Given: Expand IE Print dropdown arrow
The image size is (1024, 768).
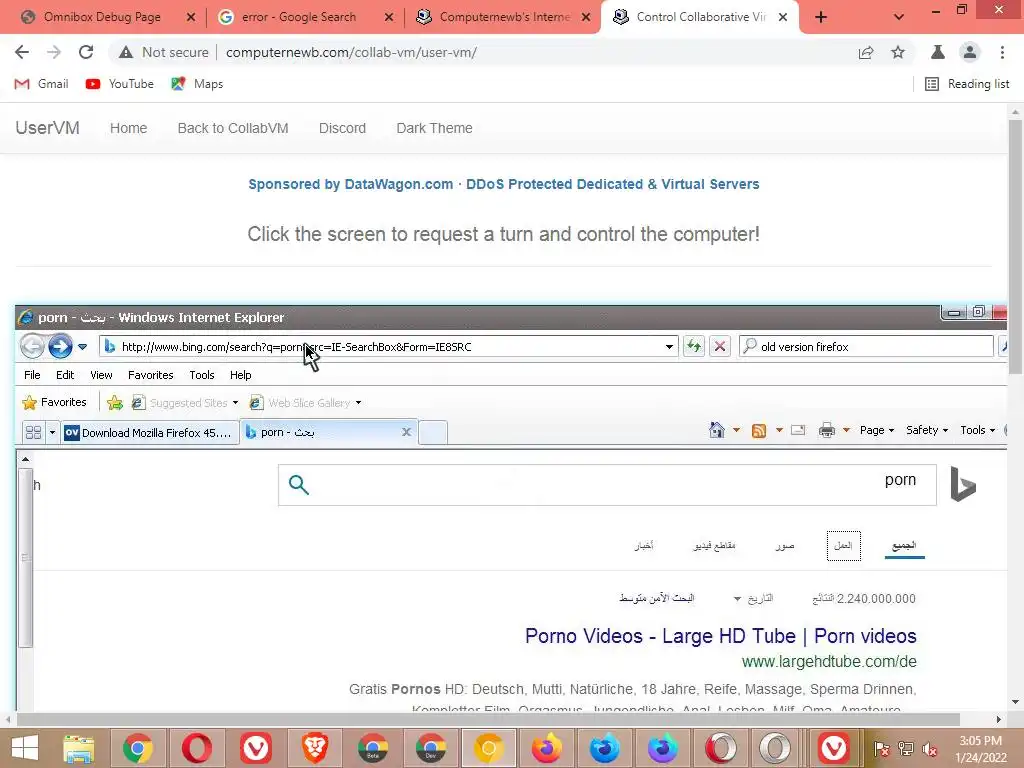Looking at the screenshot, I should tap(846, 430).
